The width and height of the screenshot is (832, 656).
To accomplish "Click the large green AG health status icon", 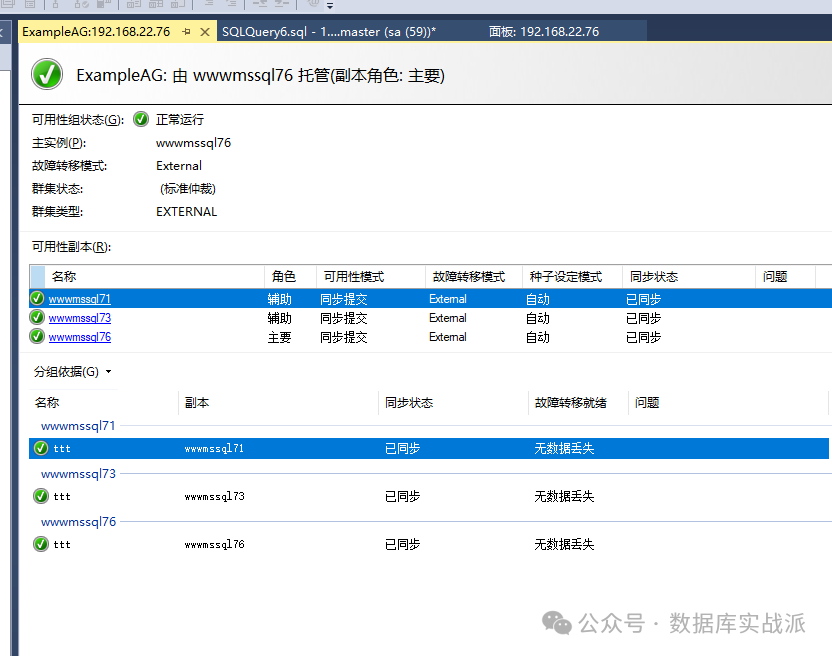I will point(46,75).
